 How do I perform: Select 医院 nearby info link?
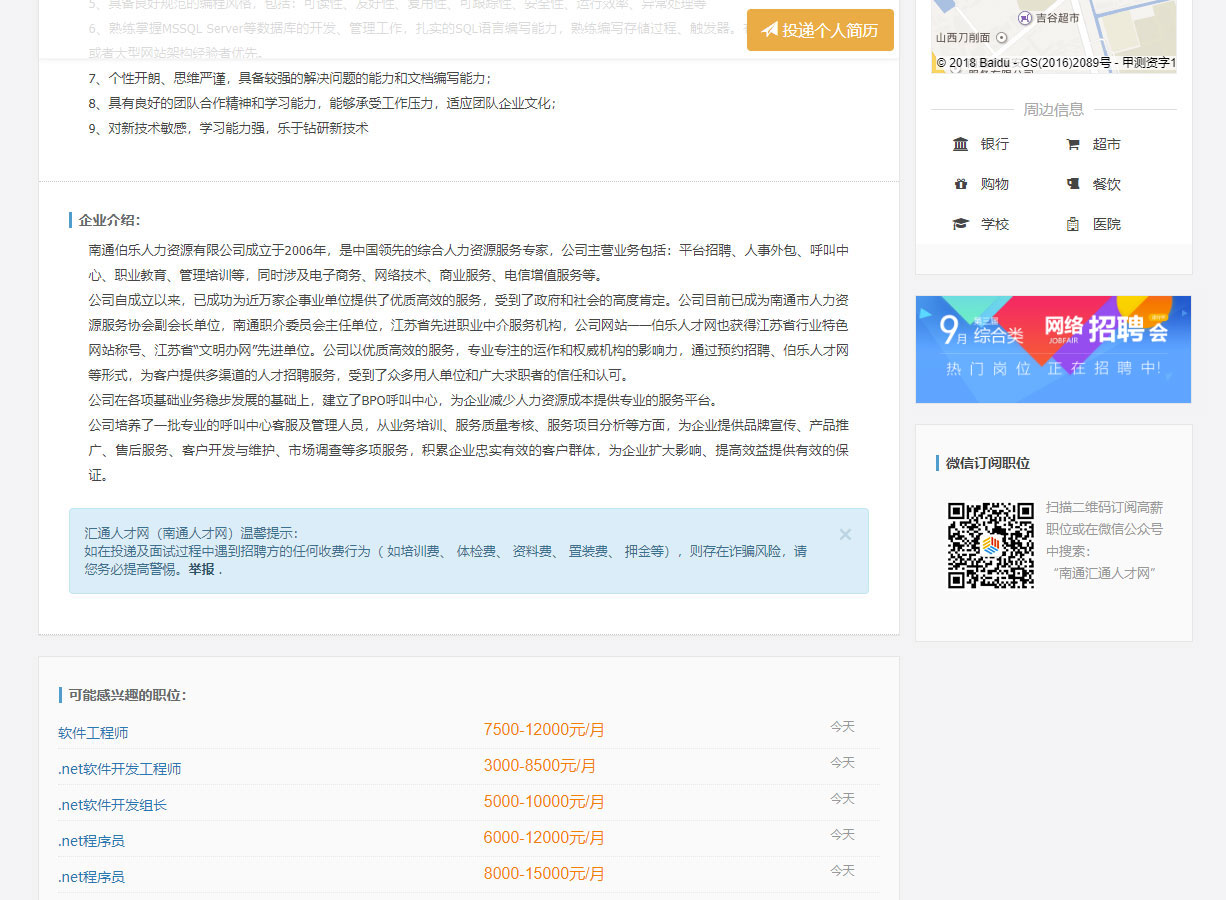coord(1107,224)
